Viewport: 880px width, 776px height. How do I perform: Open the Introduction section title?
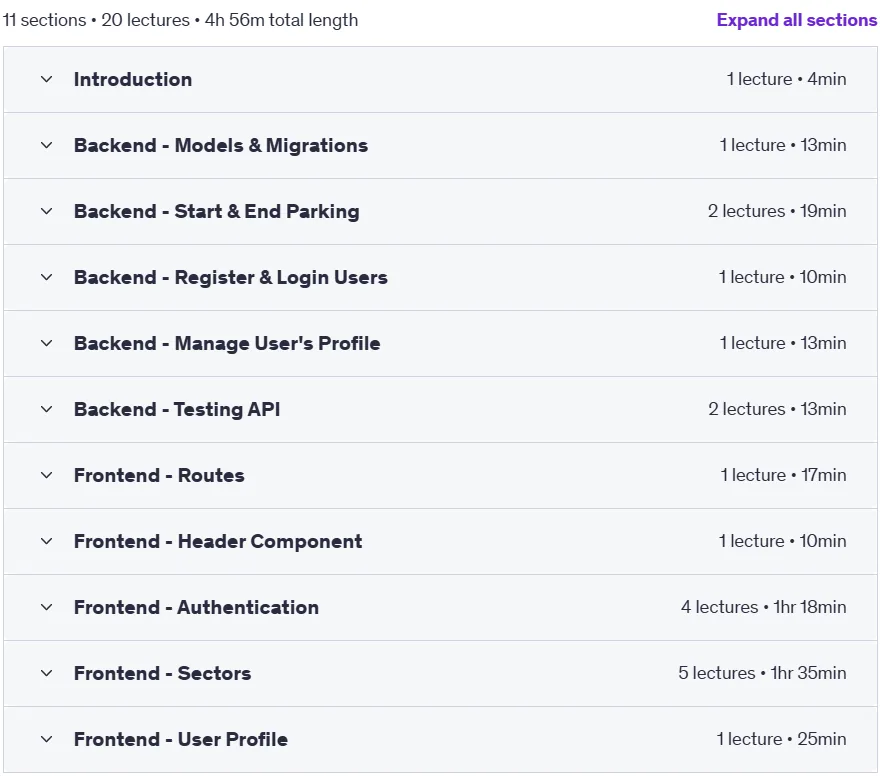click(x=133, y=80)
